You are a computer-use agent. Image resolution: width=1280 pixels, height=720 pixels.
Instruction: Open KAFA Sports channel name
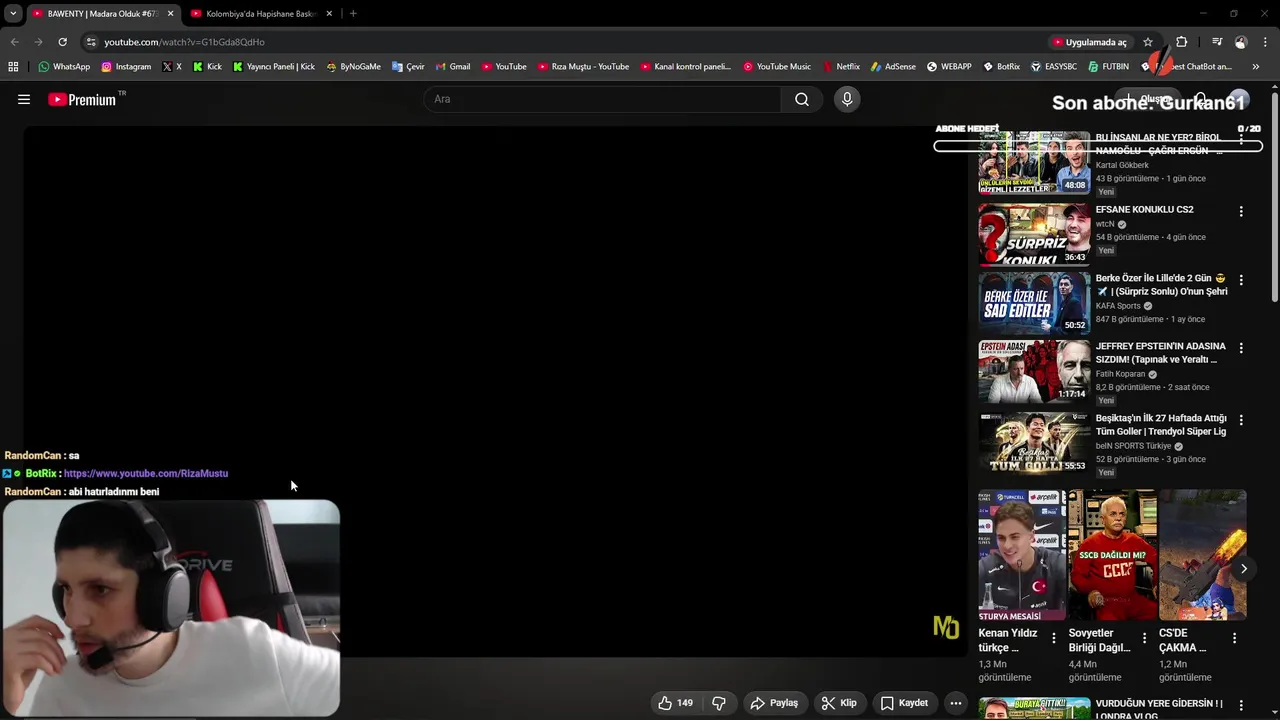pyautogui.click(x=1118, y=306)
